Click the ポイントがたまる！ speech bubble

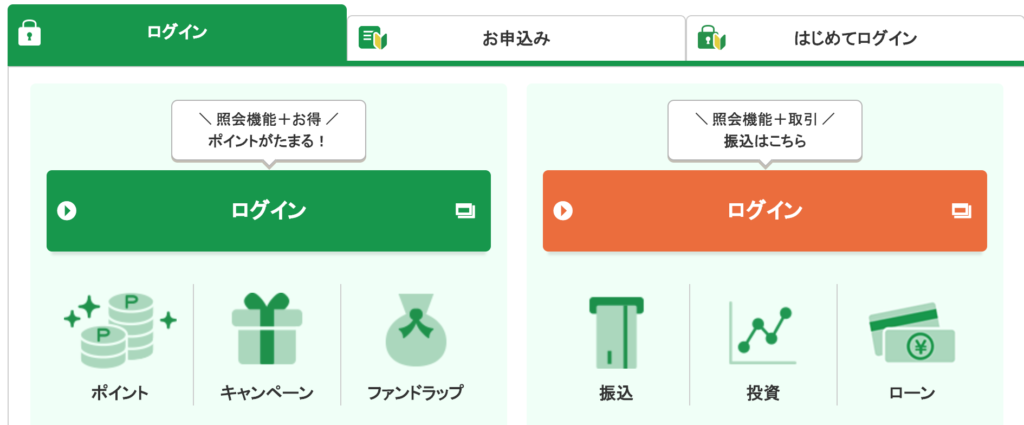tap(268, 131)
